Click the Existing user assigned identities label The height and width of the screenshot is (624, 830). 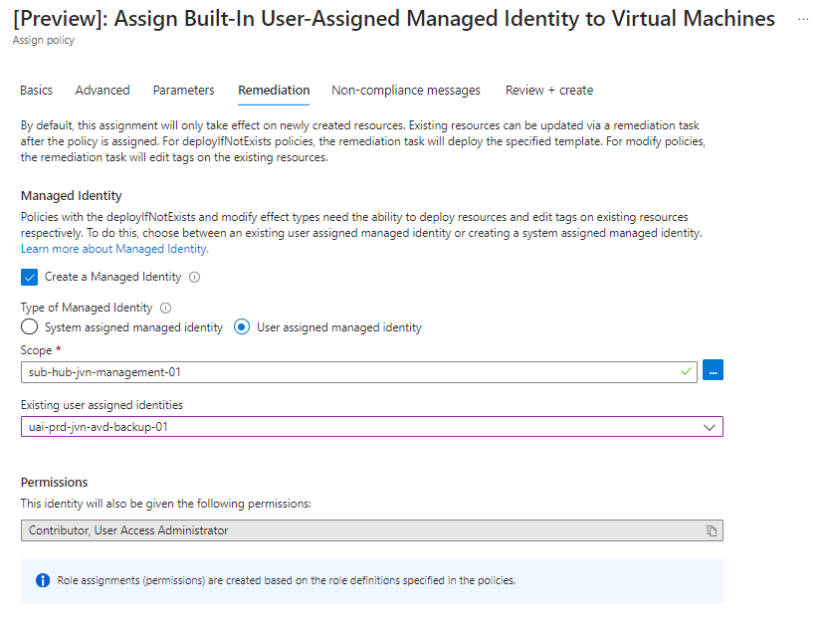pyautogui.click(x=102, y=405)
